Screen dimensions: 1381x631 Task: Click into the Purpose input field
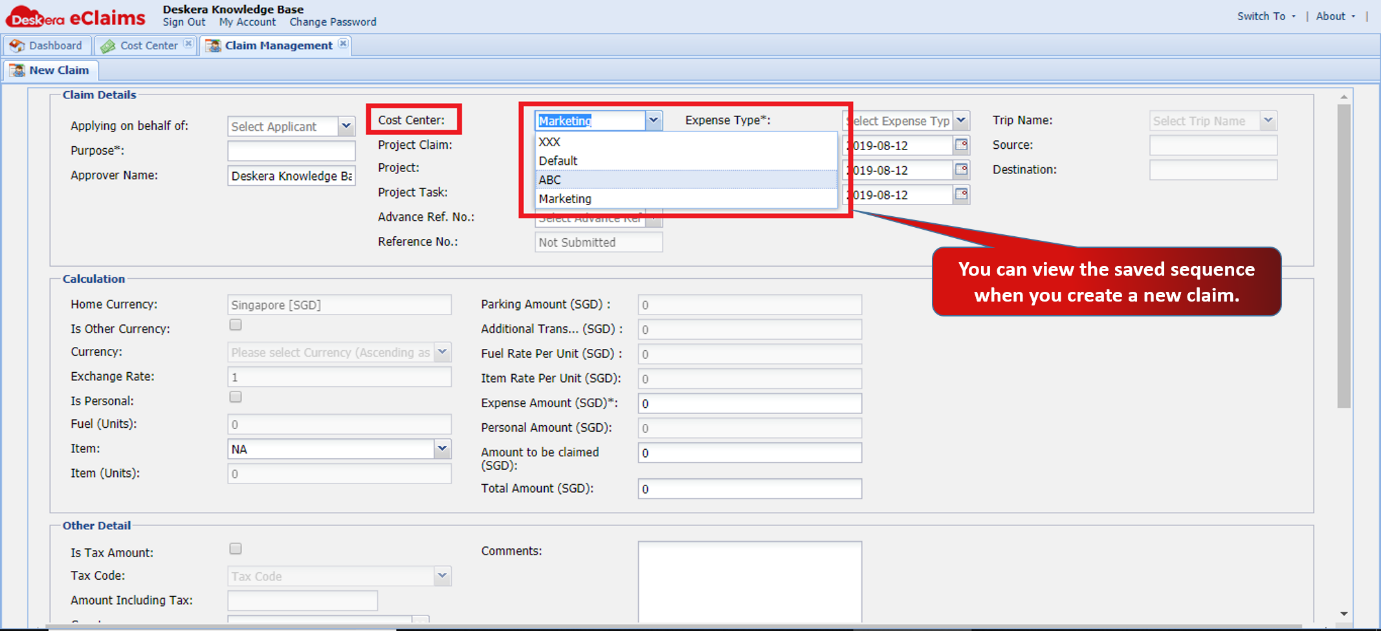[x=292, y=151]
